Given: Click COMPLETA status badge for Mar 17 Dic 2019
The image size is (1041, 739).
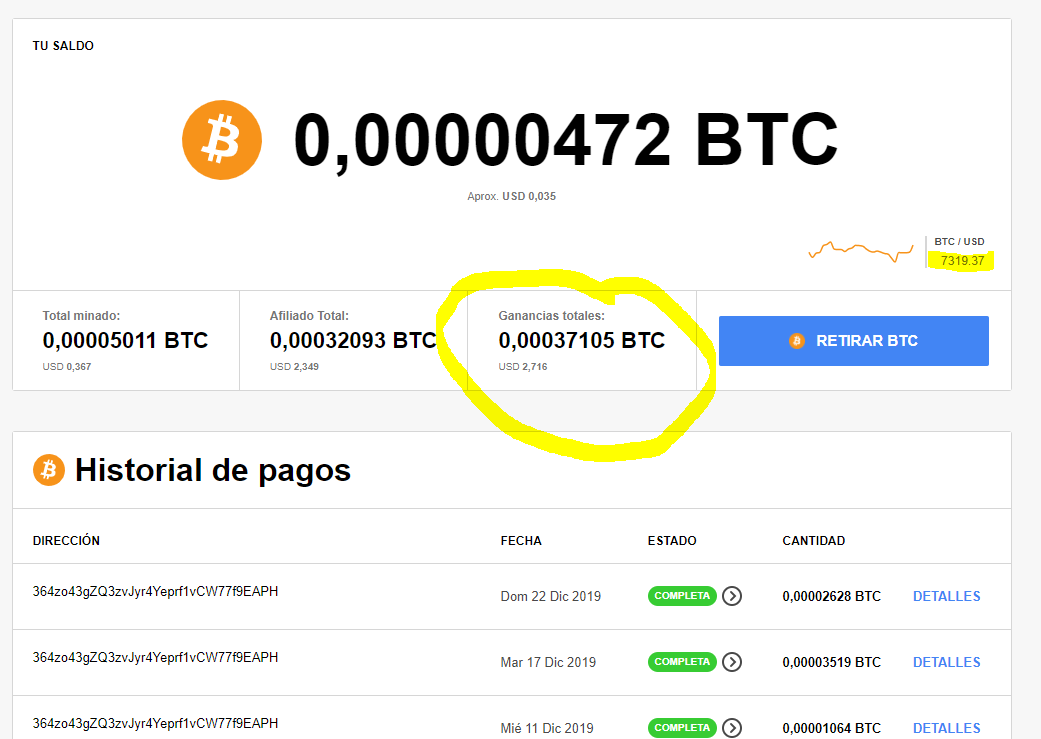Looking at the screenshot, I should tap(682, 661).
